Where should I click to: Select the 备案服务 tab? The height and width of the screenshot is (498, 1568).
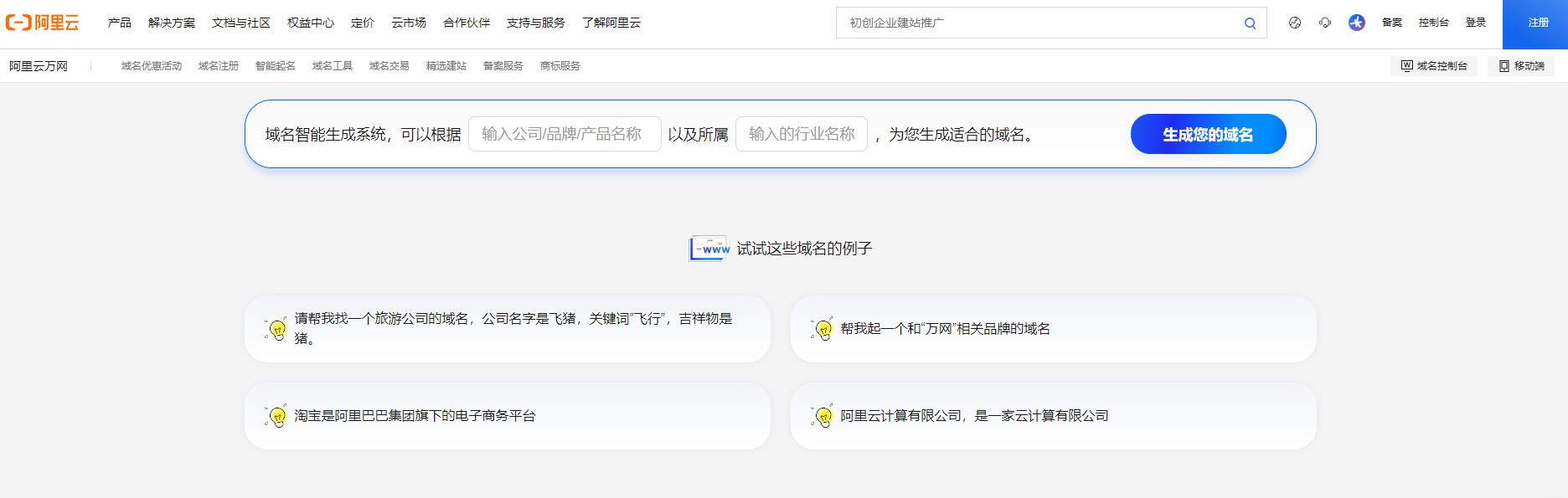click(x=503, y=66)
